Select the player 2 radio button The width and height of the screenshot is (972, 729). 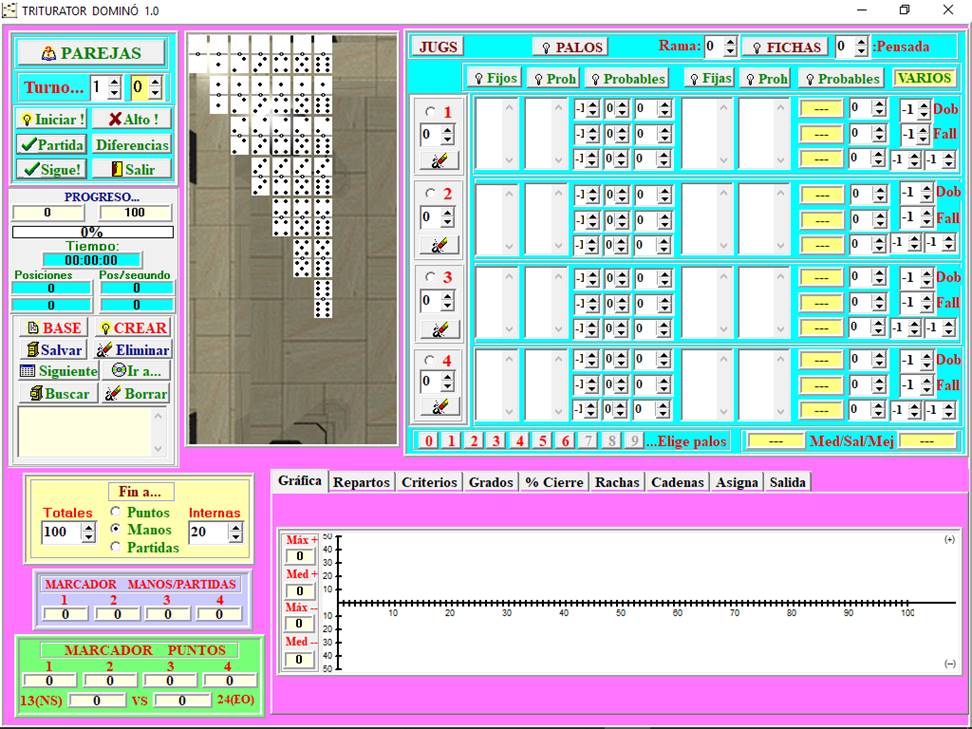tap(431, 194)
